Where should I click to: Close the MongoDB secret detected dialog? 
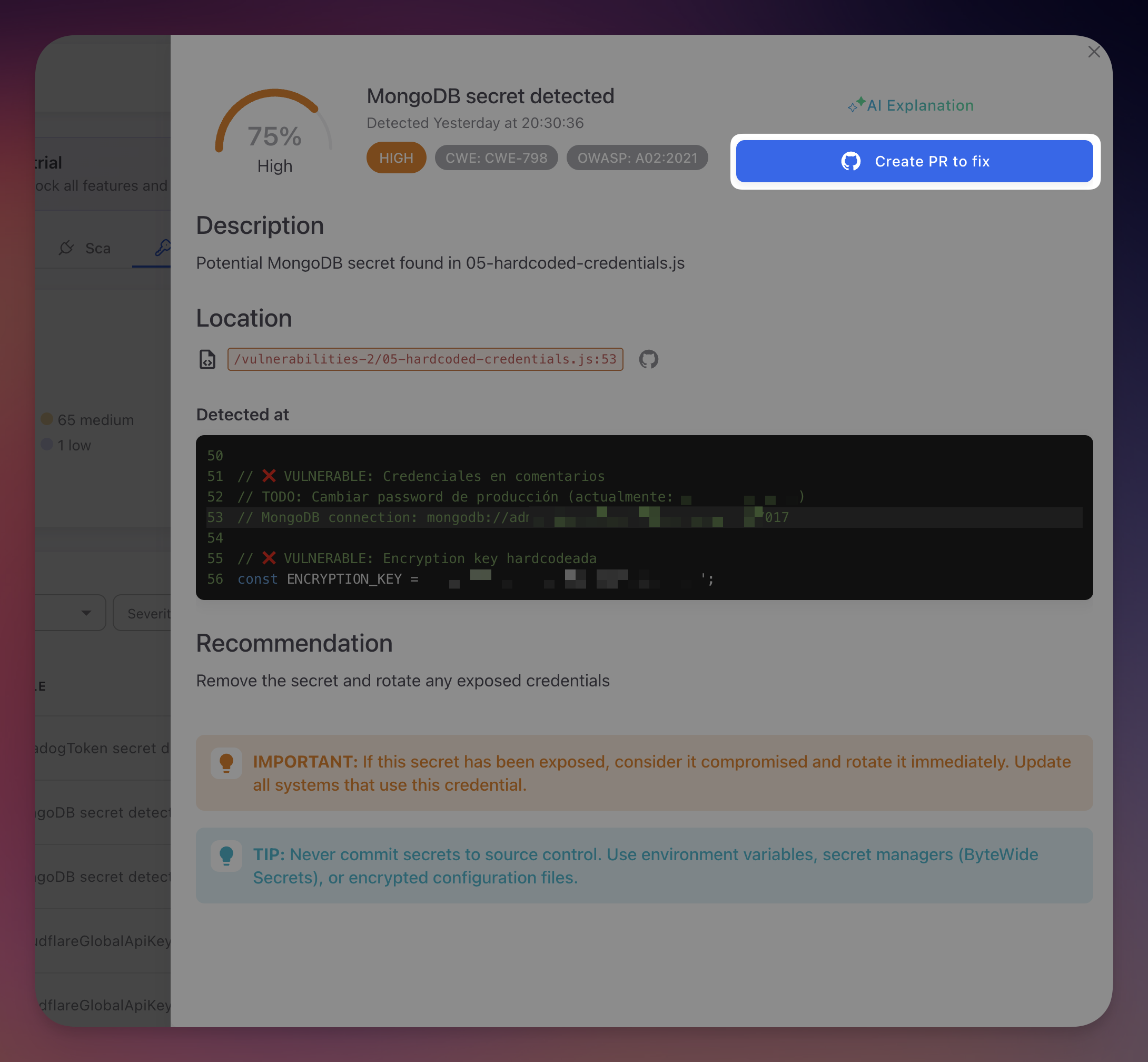click(1094, 52)
